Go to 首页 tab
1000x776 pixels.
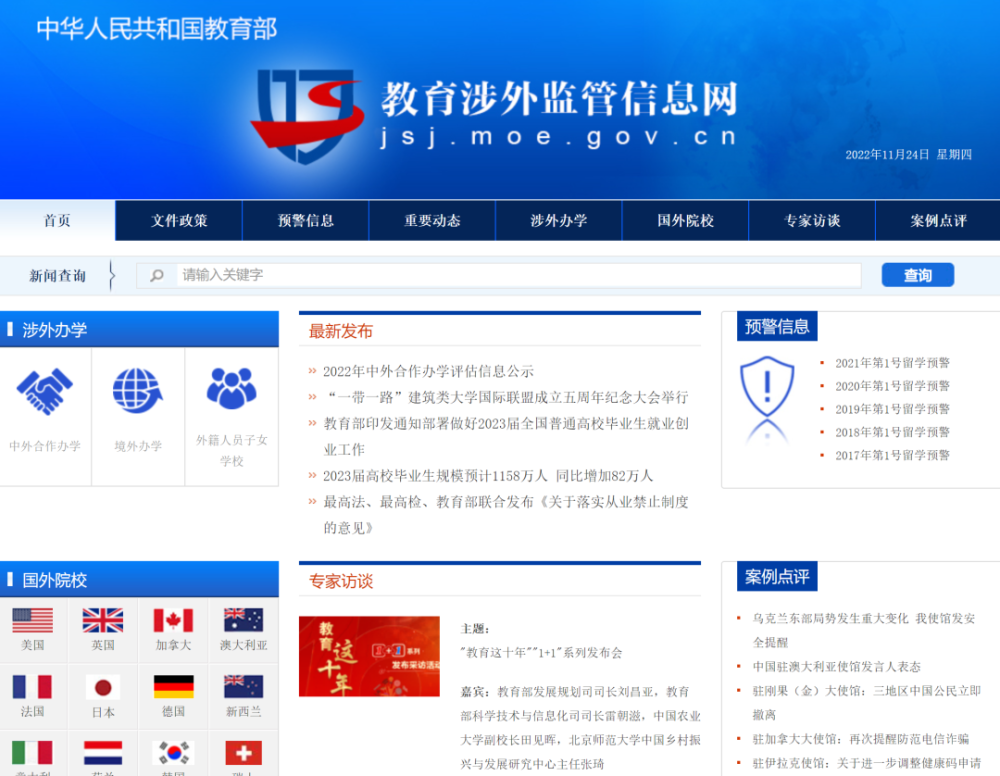pyautogui.click(x=57, y=221)
